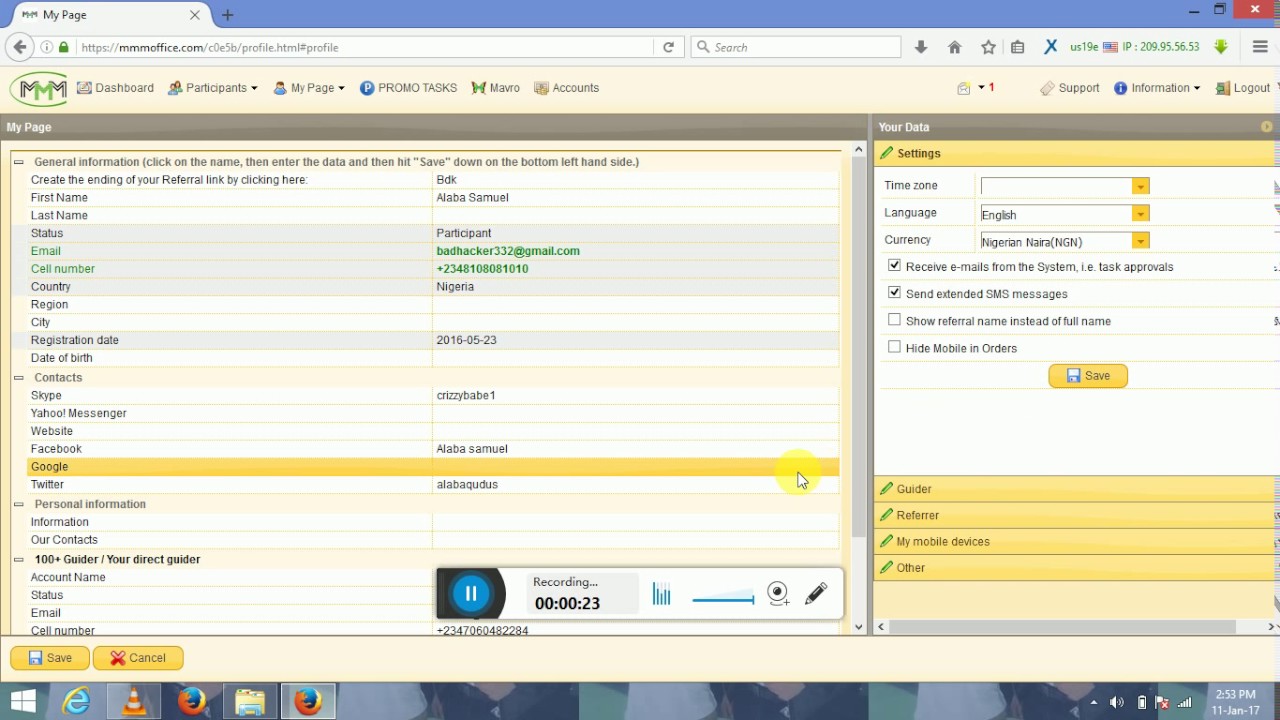This screenshot has height=720, width=1280.
Task: Click the Cancel button
Action: [138, 658]
